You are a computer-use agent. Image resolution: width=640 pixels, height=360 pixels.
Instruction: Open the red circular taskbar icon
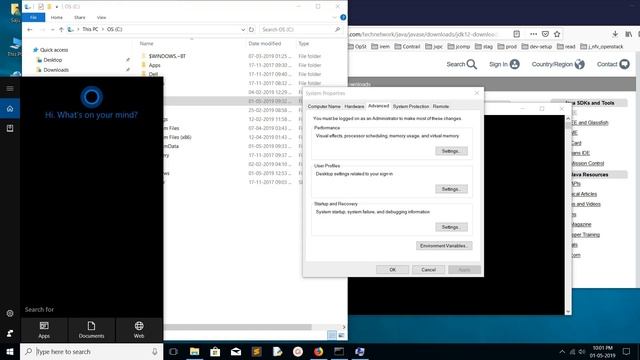[298, 351]
